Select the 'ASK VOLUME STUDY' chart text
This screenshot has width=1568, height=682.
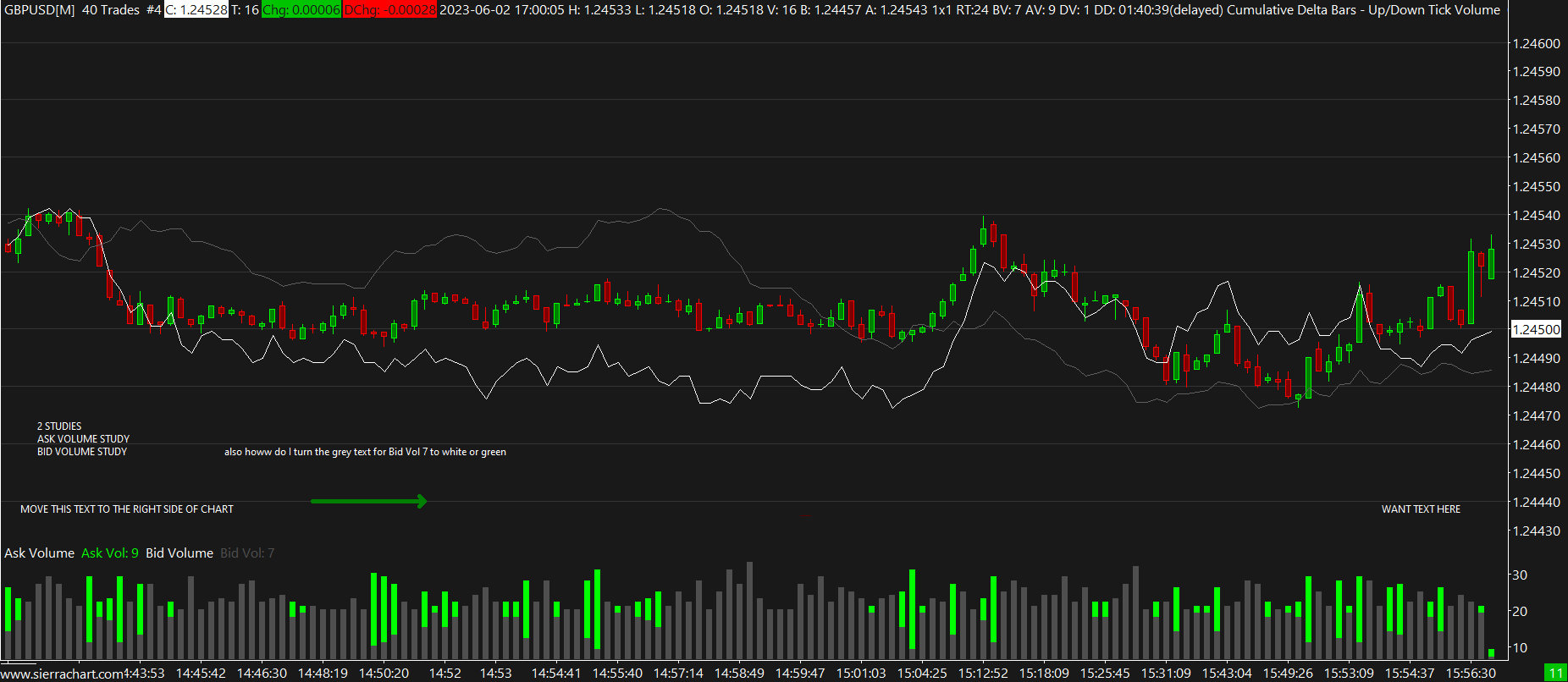click(83, 439)
